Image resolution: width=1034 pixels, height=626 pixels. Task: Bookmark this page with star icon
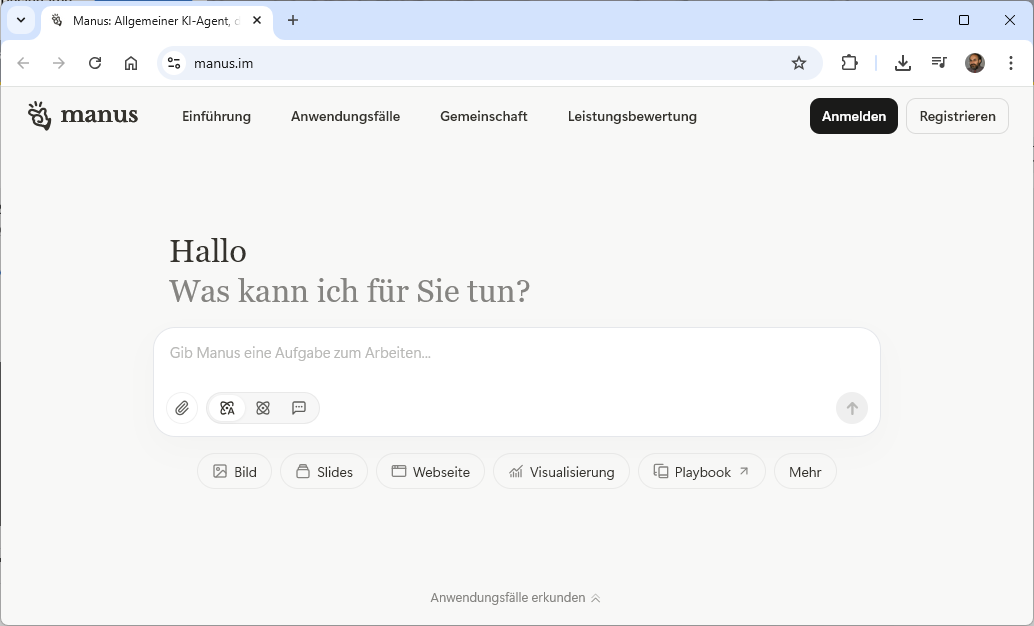pos(799,63)
